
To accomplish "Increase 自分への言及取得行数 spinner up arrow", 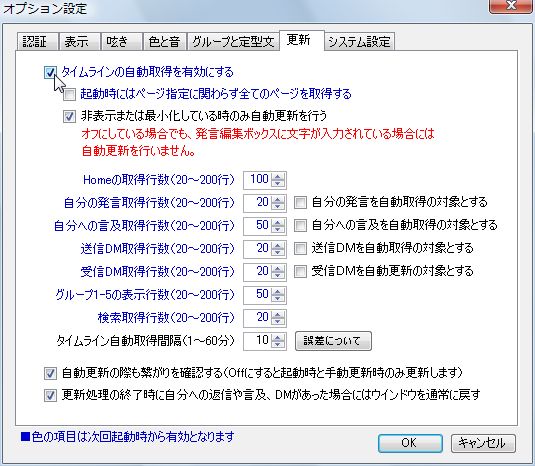I will pyautogui.click(x=278, y=223).
